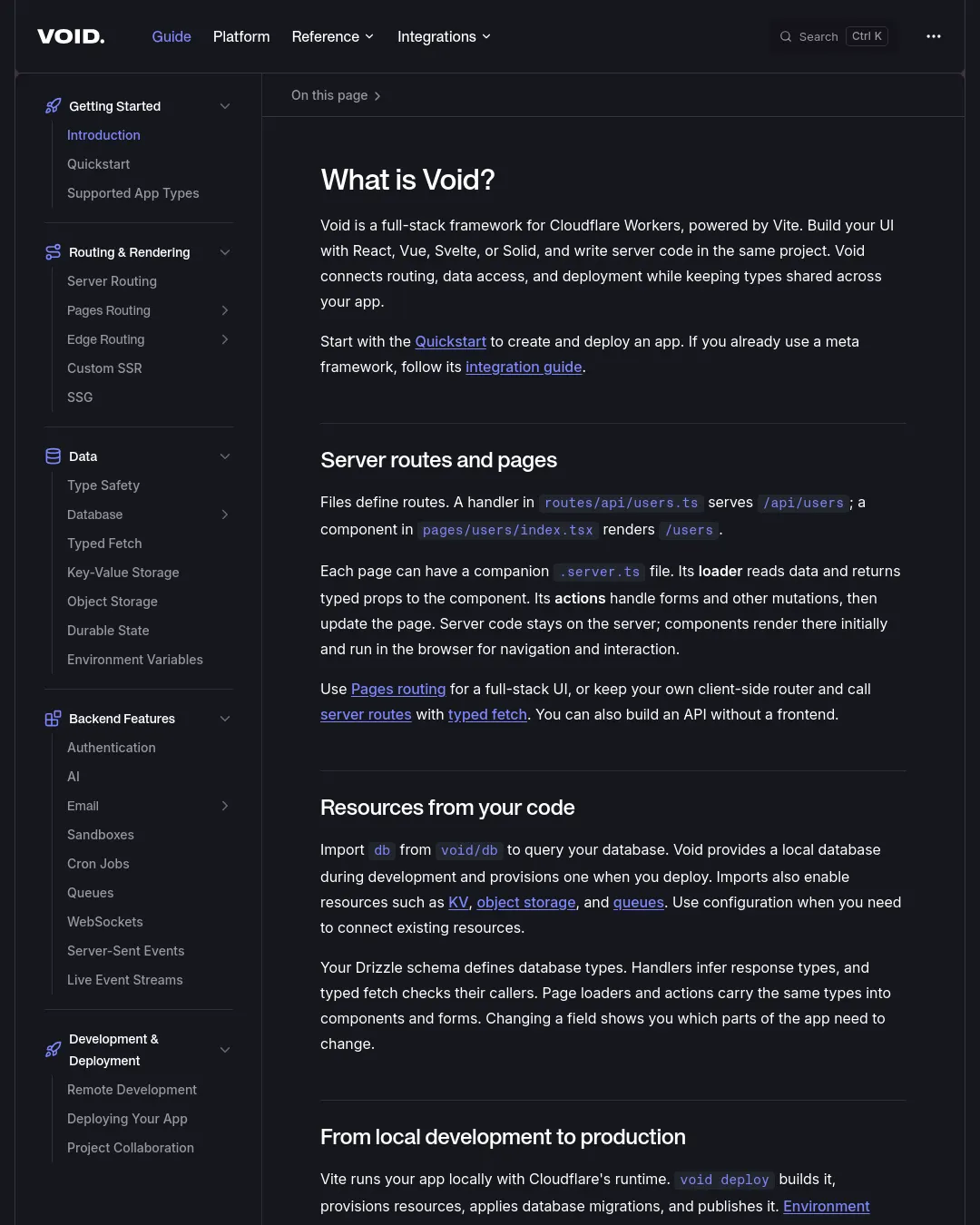
Task: Expand the On this page selector
Action: click(337, 95)
